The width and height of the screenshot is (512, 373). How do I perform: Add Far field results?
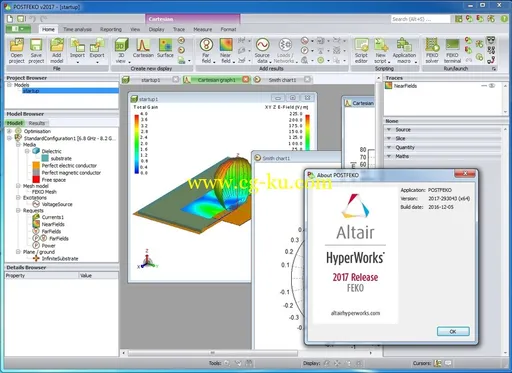tap(206, 51)
